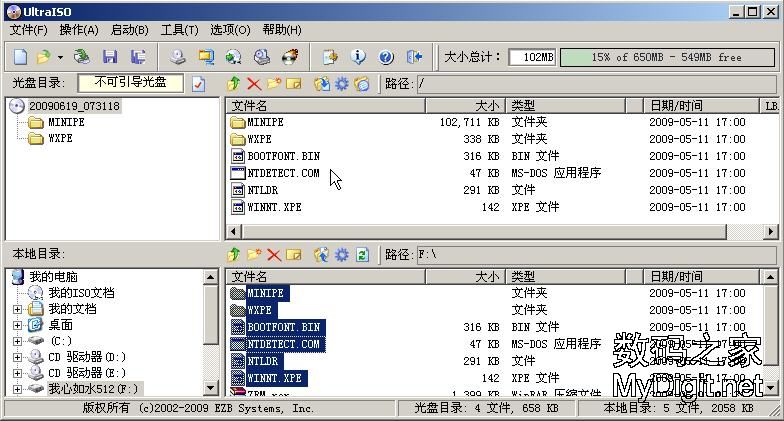The image size is (784, 421).
Task: Expand the (C:) drive tree node
Action: 18,342
